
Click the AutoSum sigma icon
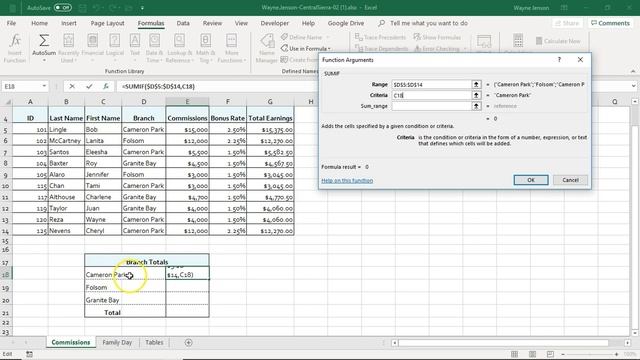tap(44, 41)
